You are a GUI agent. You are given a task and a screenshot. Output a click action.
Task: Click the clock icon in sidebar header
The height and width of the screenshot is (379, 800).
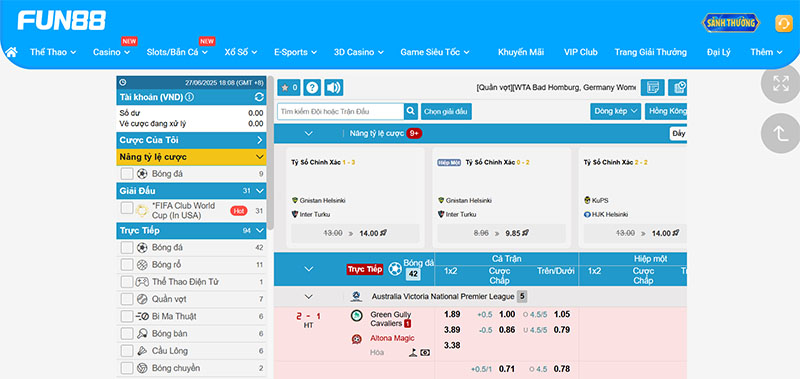coord(122,82)
